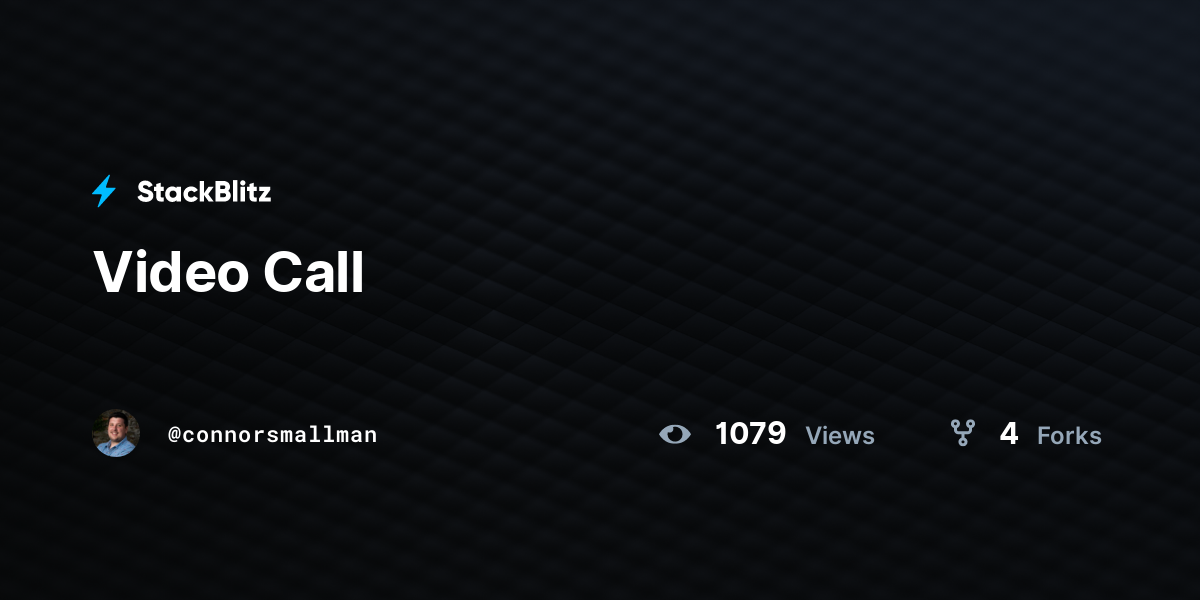Click the StackBlitz lightning bolt logo
The width and height of the screenshot is (1200, 600).
tap(104, 191)
